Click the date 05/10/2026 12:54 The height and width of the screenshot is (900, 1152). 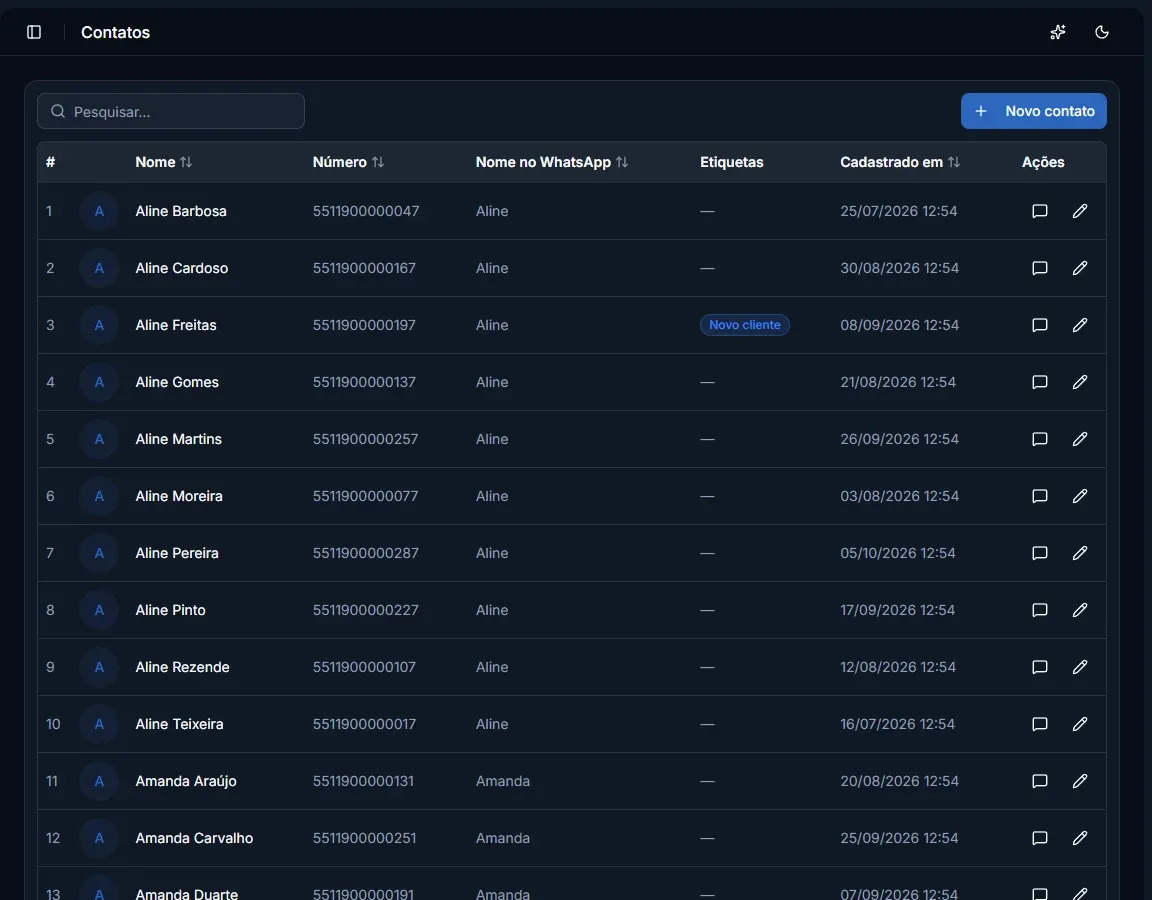[x=898, y=552]
